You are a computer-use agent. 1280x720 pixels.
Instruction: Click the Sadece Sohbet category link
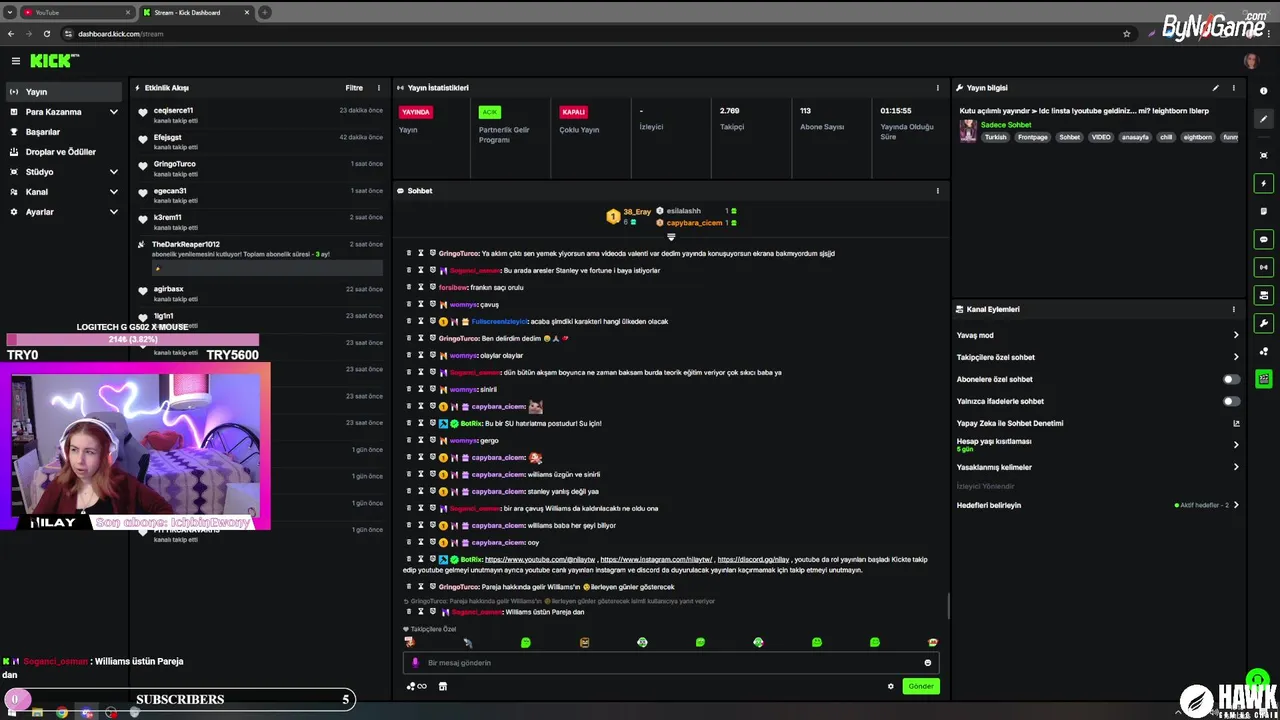1006,125
